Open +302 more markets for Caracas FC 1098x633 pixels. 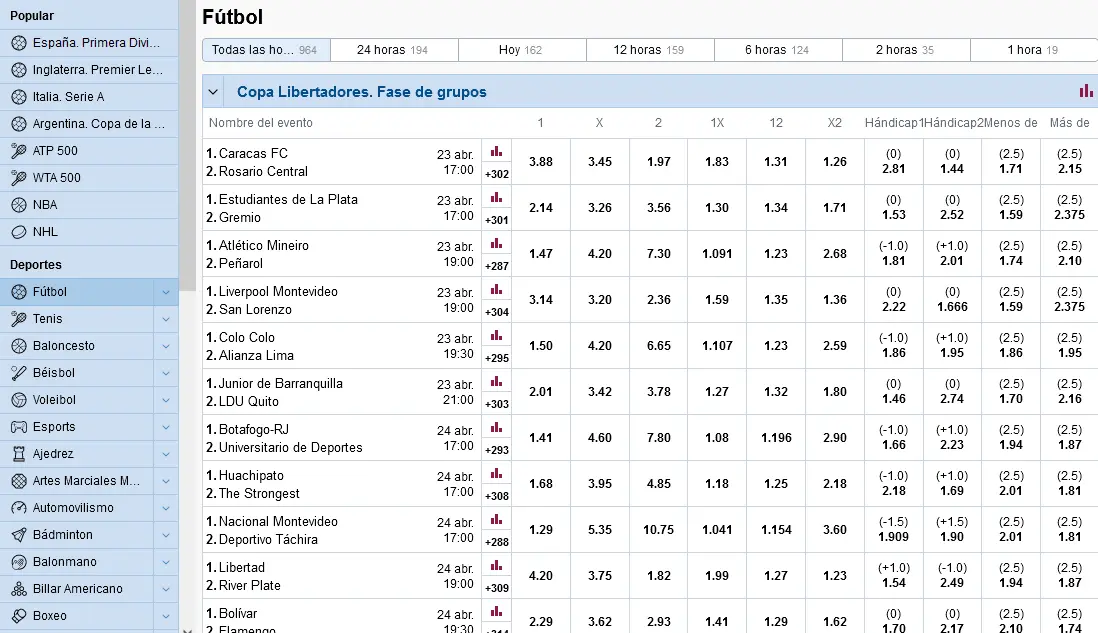pos(496,174)
